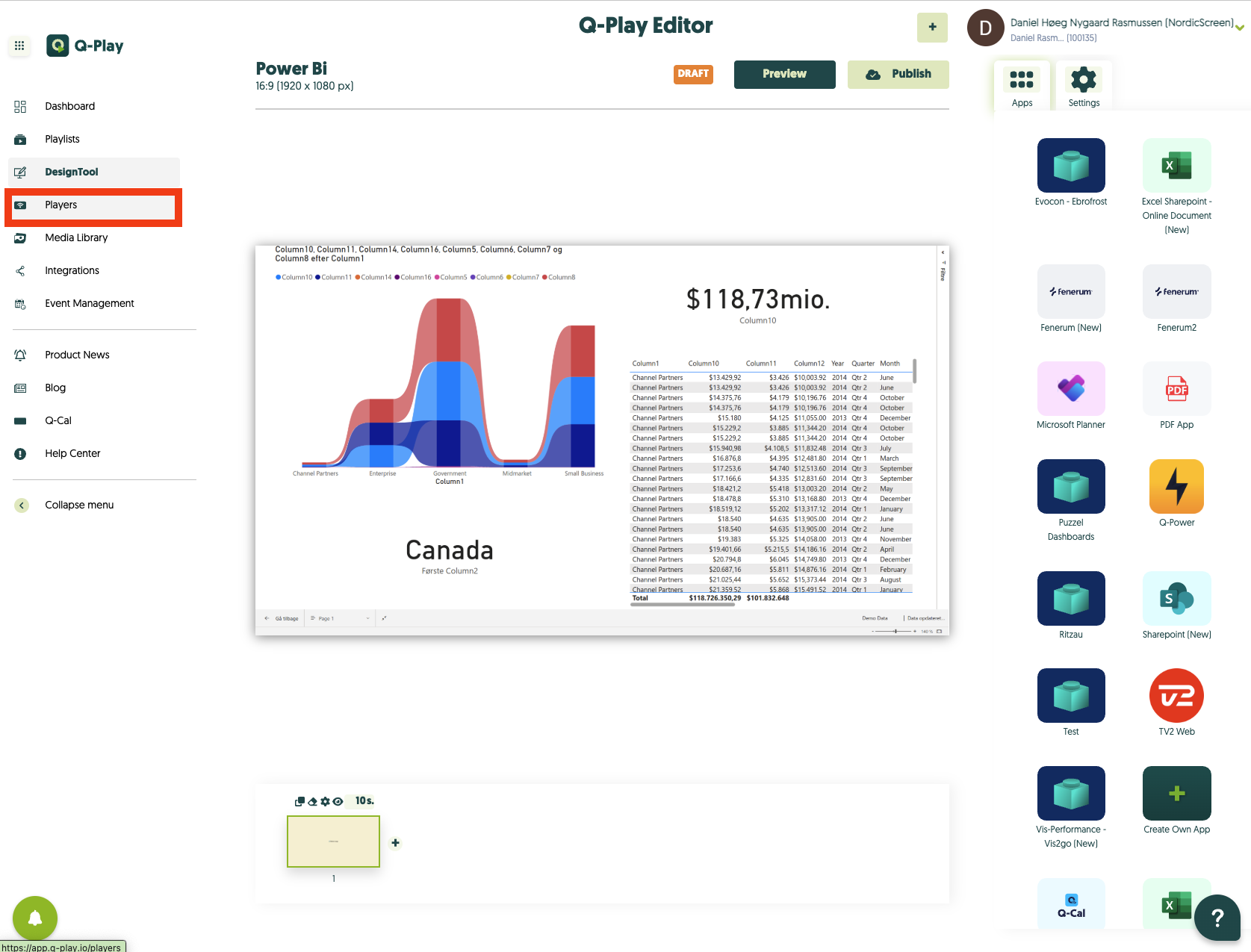
Task: Add a new slide with plus button
Action: pos(395,843)
